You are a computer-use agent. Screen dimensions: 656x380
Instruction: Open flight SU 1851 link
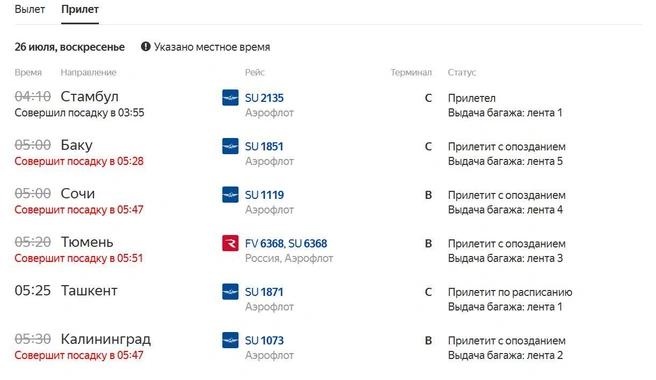click(264, 146)
